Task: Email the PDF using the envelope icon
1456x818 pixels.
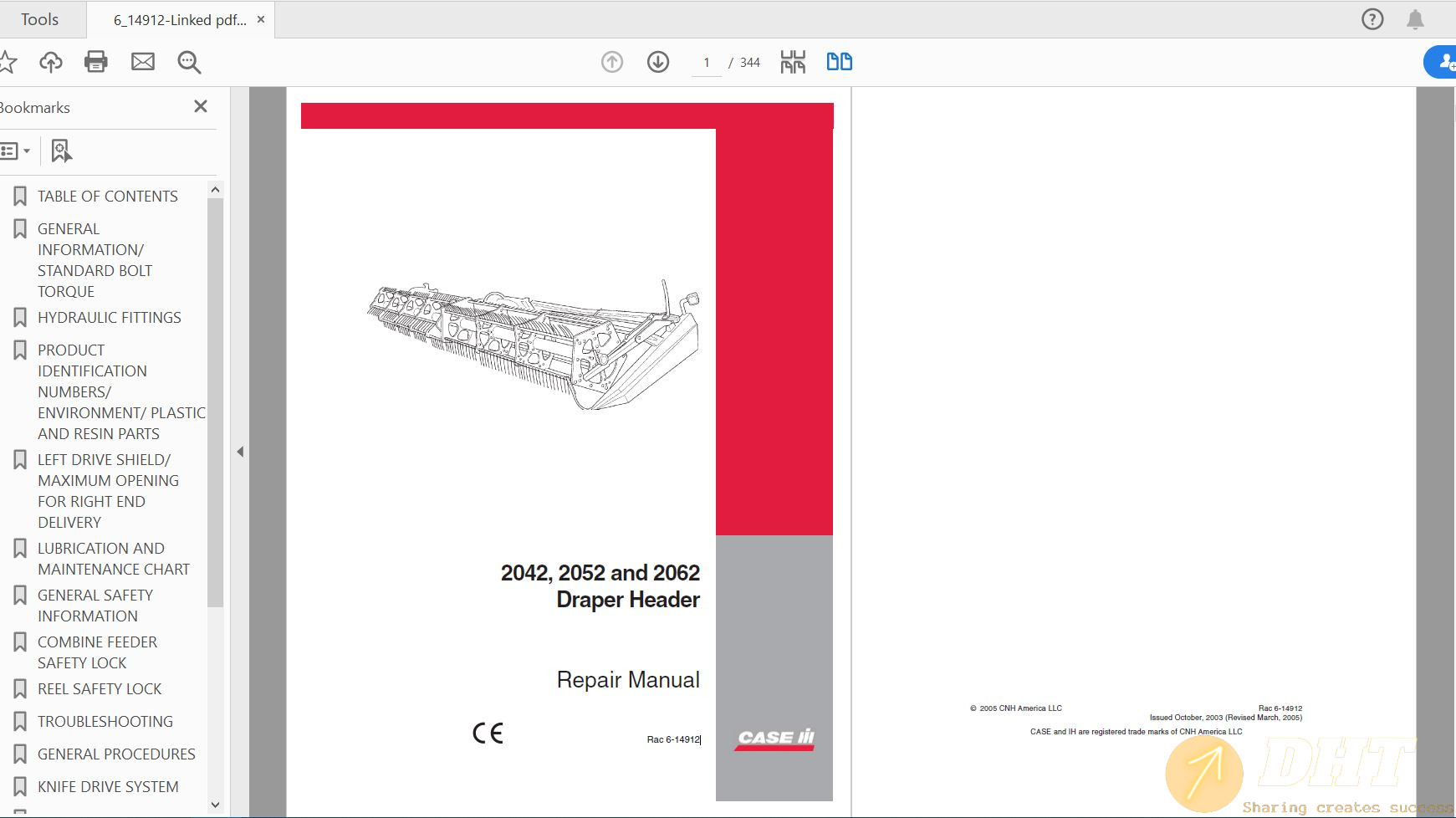Action: click(143, 61)
